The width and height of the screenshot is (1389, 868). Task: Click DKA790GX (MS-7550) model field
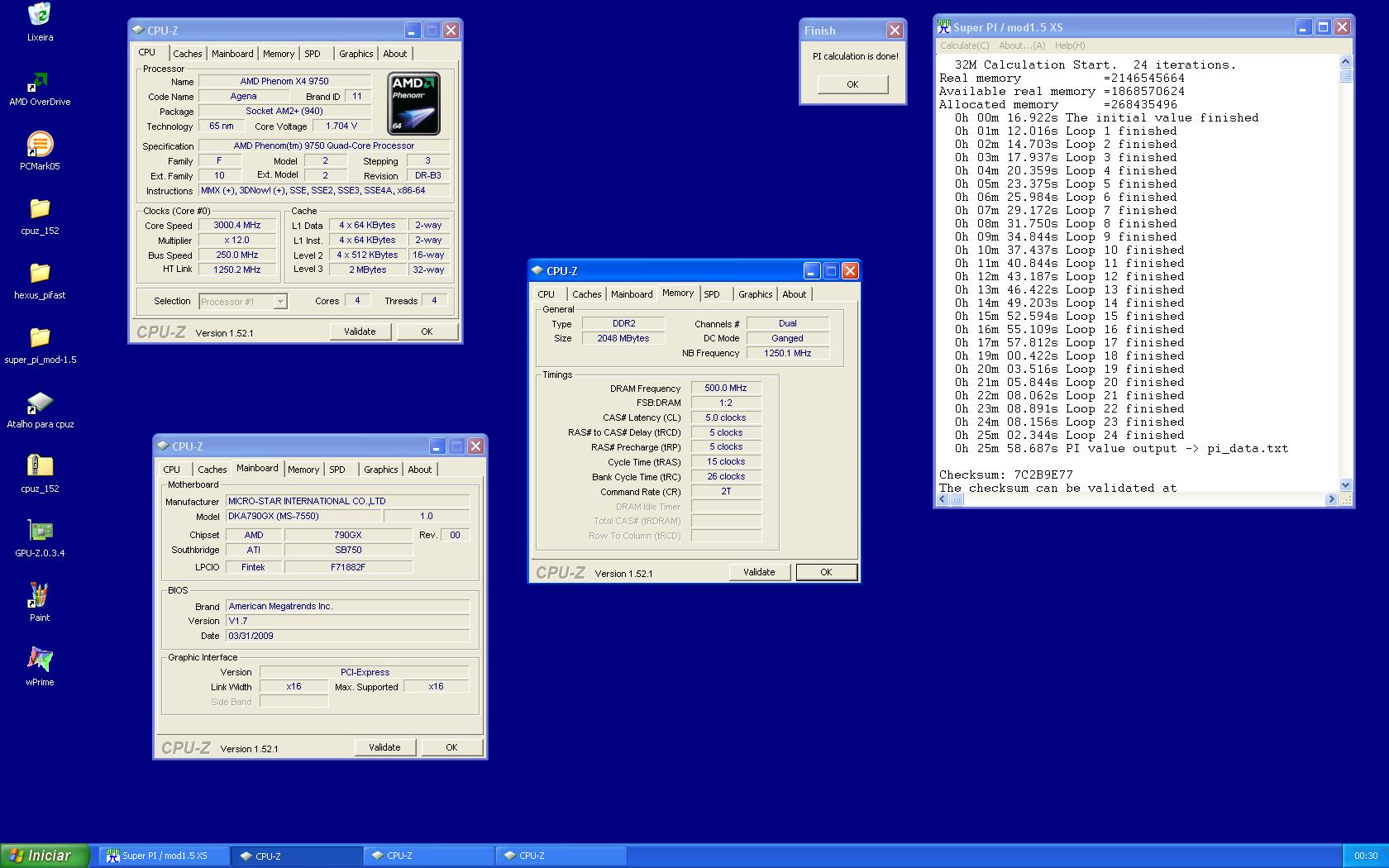pyautogui.click(x=304, y=516)
